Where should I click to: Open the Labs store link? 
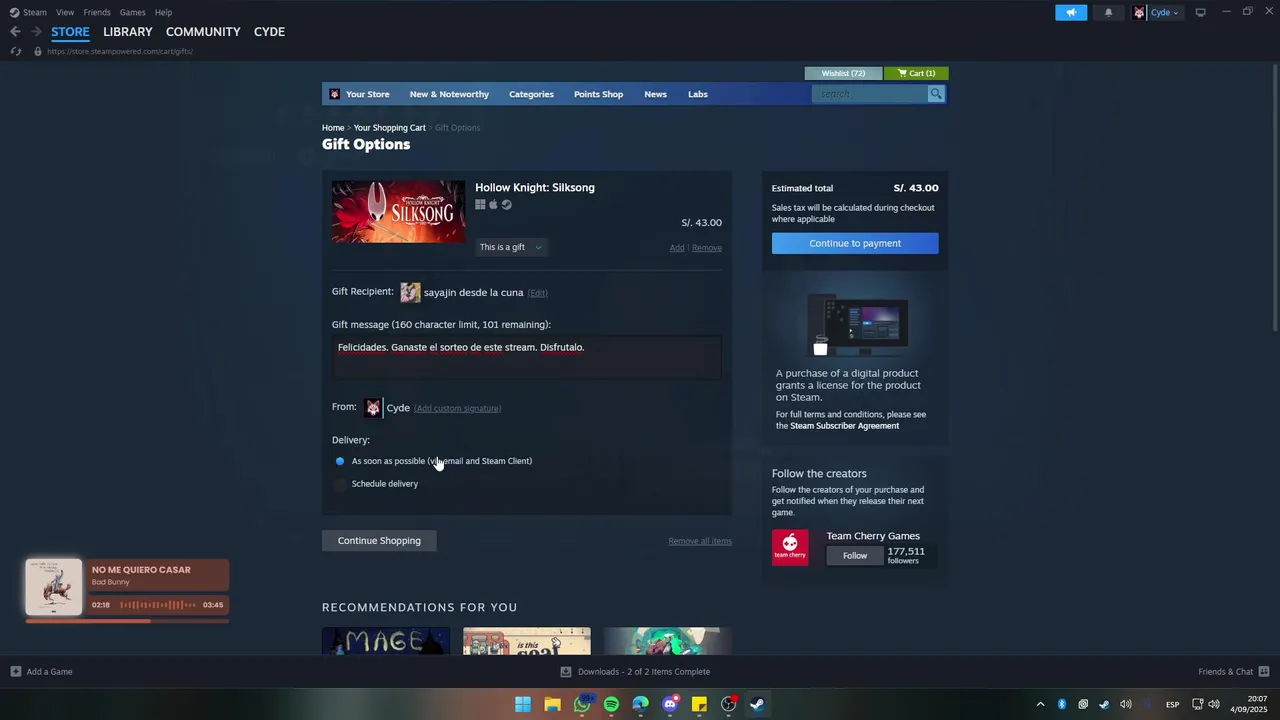coord(698,94)
